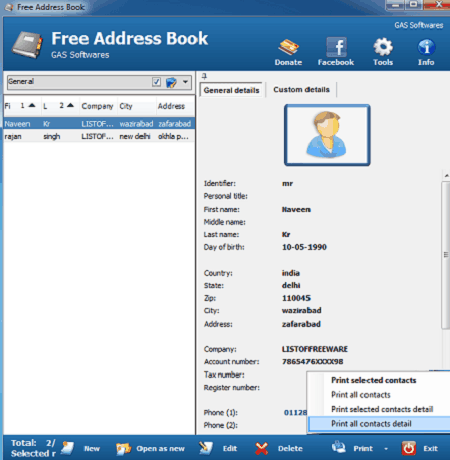The height and width of the screenshot is (460, 450).
Task: Click the Exit power icon
Action: (409, 448)
